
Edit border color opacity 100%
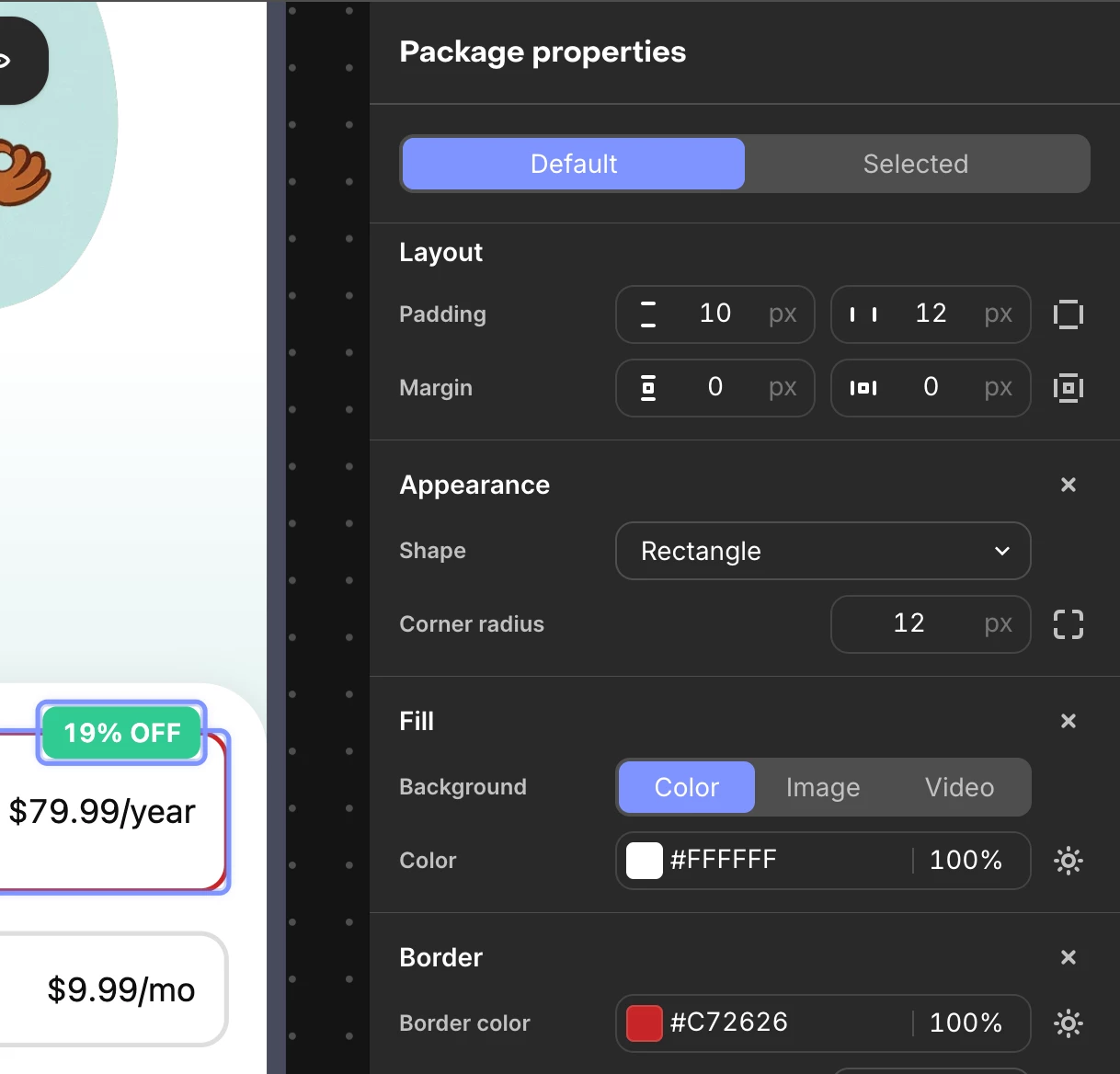pyautogui.click(x=966, y=1023)
